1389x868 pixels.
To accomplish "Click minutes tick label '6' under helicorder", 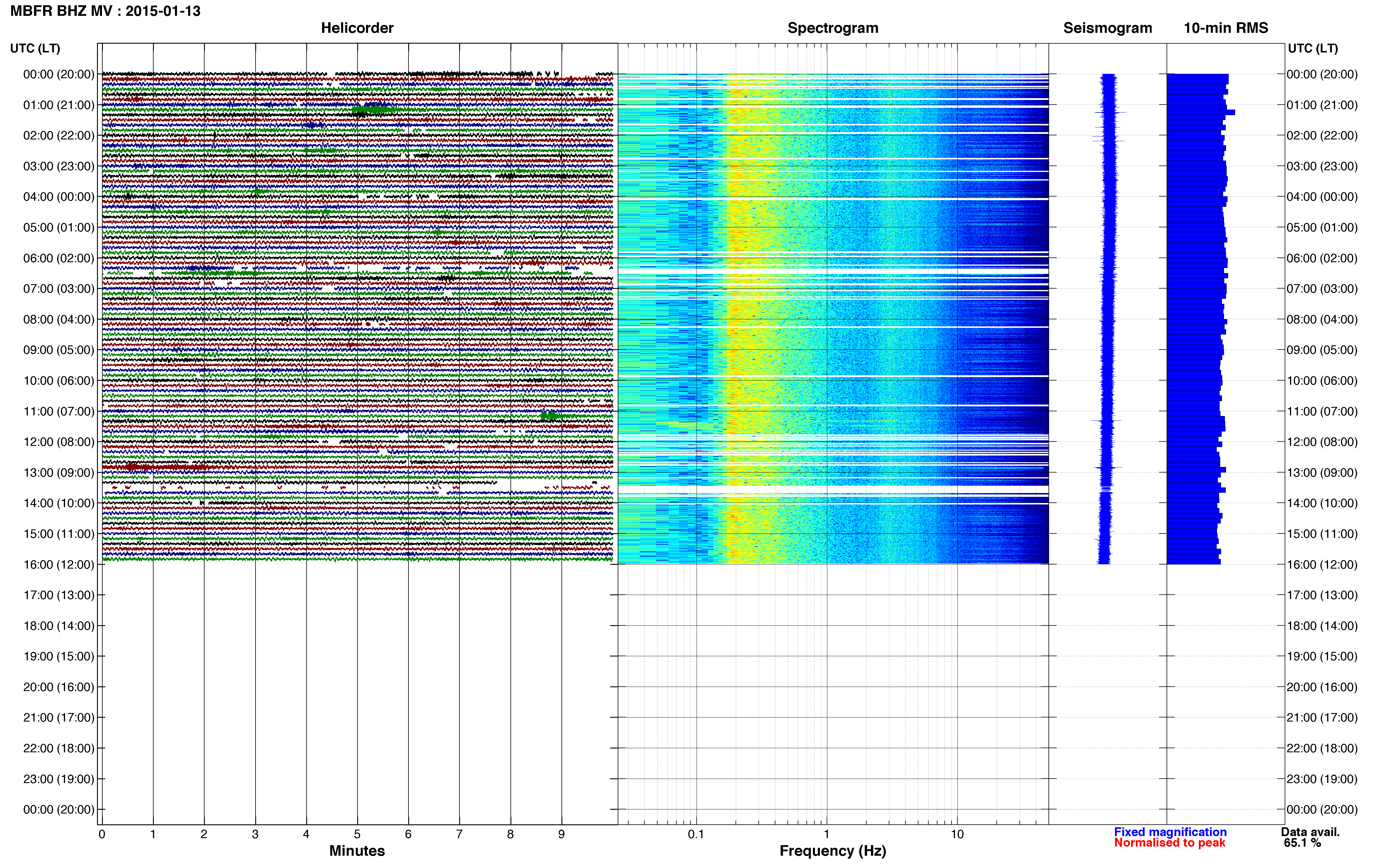I will click(x=408, y=835).
